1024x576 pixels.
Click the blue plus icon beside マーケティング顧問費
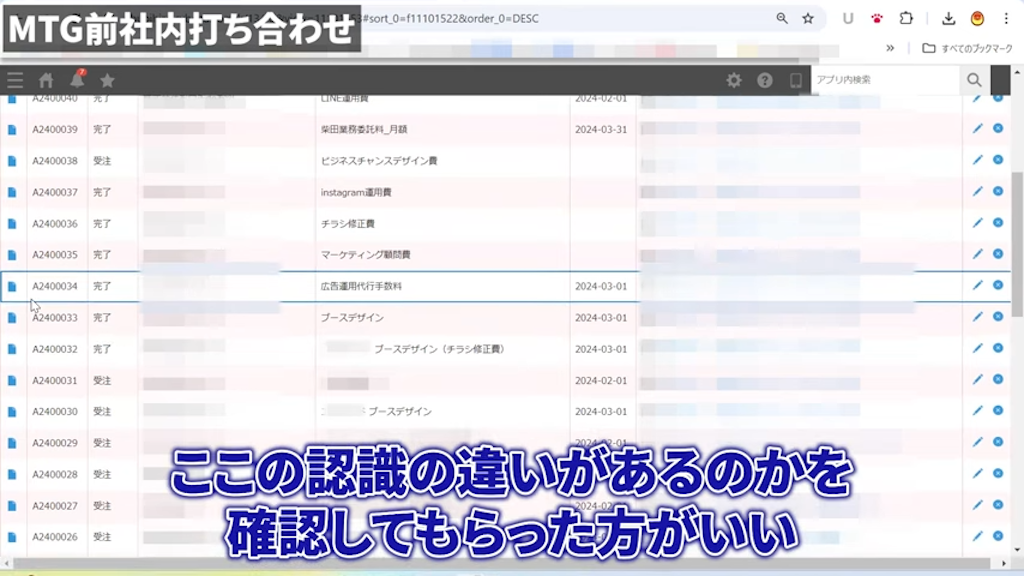click(998, 255)
